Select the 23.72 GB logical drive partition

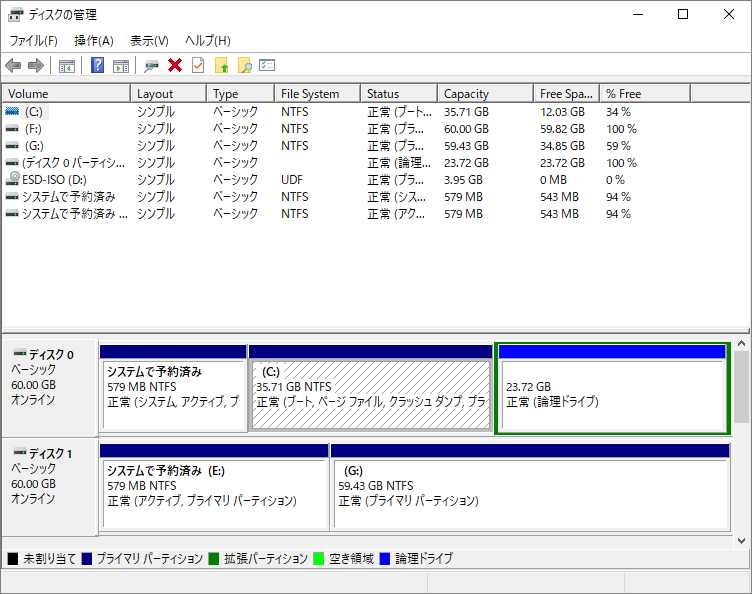point(611,394)
